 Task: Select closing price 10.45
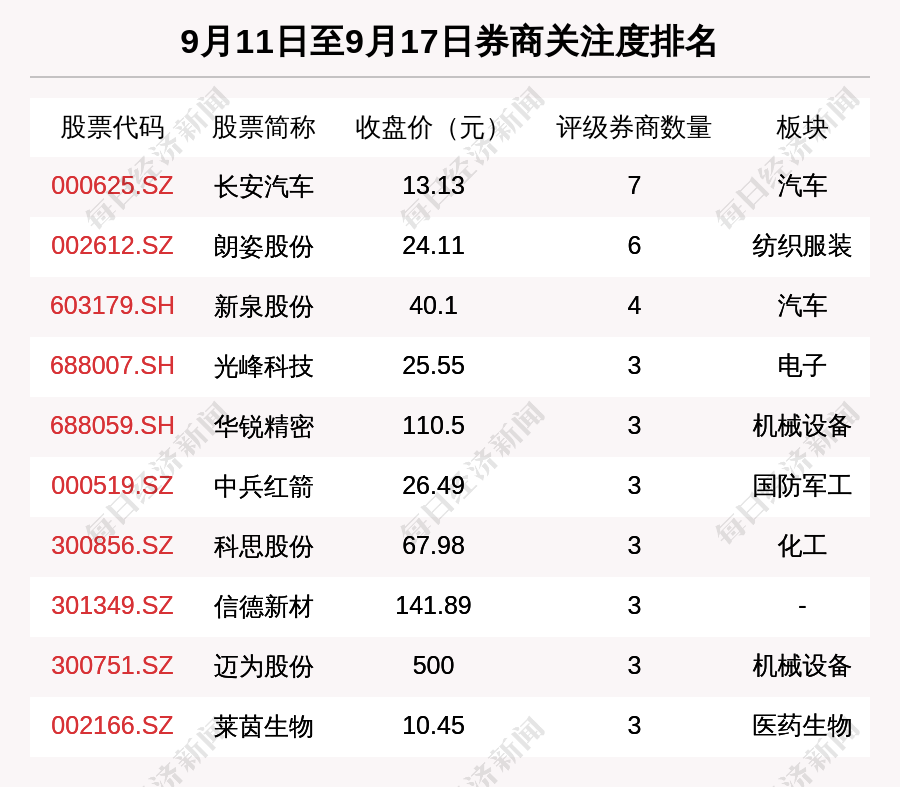coord(433,726)
